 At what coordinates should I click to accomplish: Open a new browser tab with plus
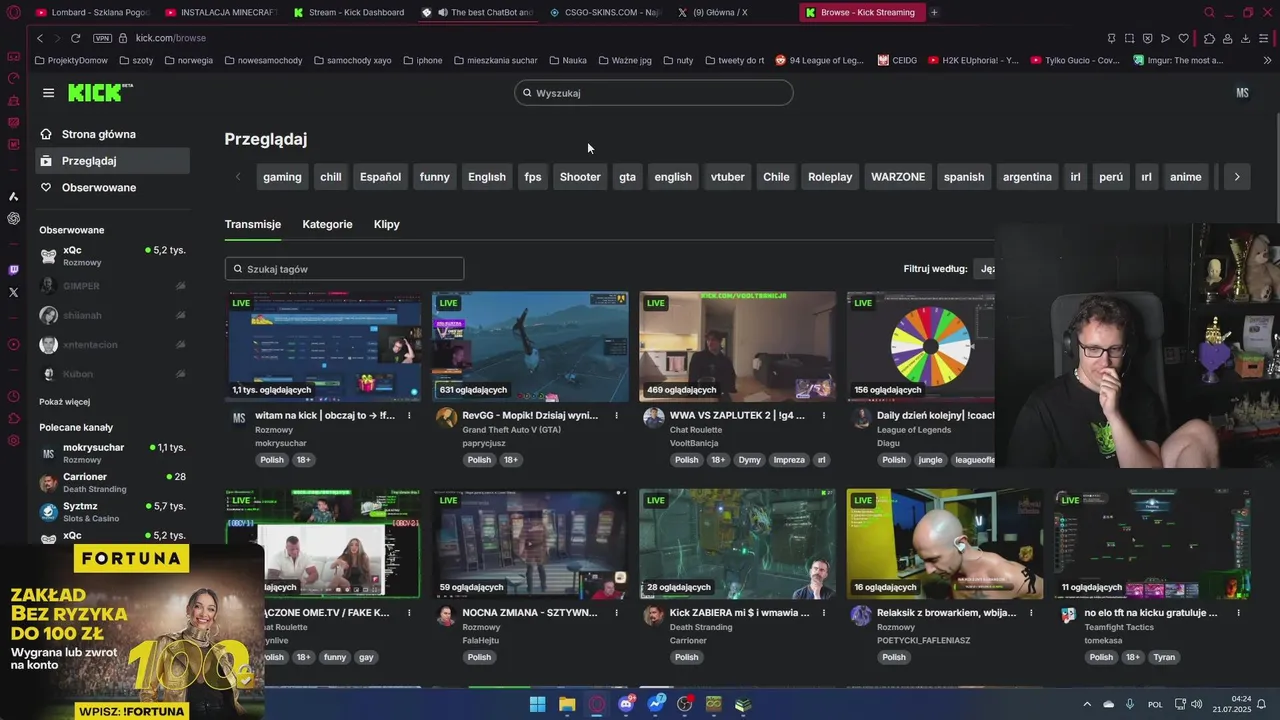[934, 12]
